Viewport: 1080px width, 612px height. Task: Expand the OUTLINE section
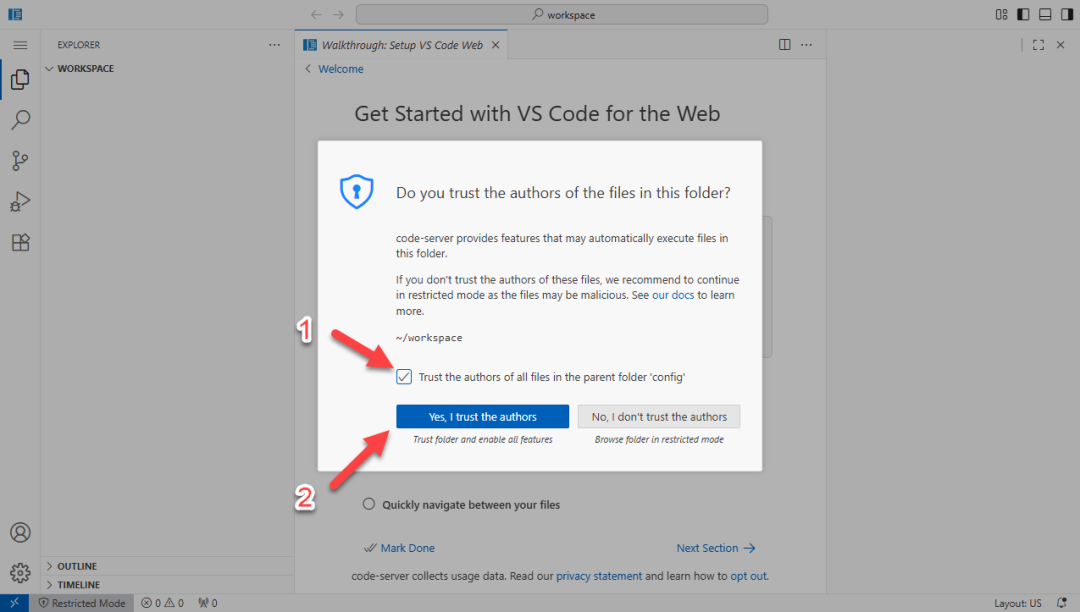click(77, 566)
